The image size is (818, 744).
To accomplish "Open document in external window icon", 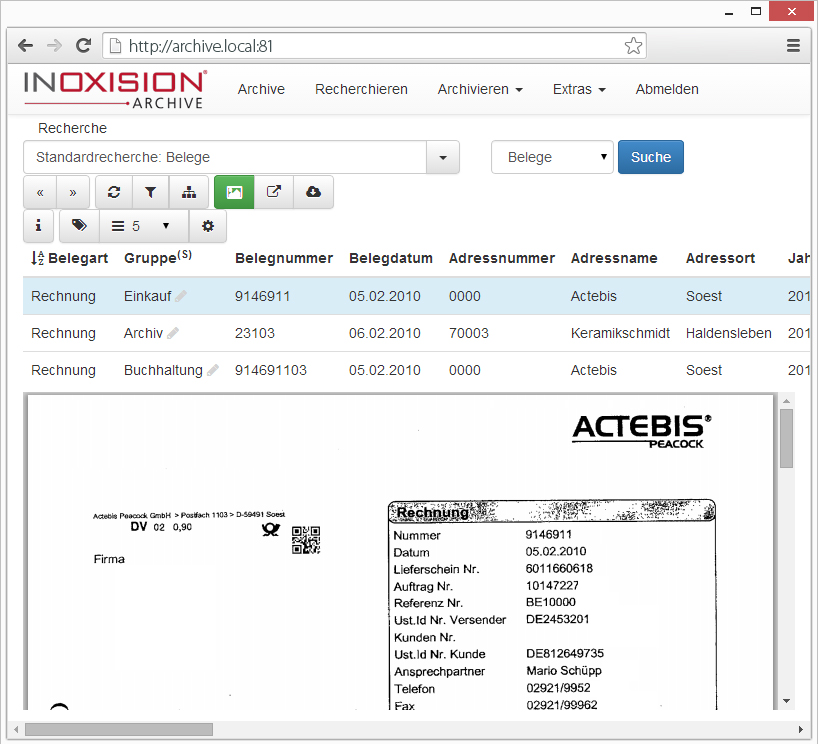I will point(274,192).
